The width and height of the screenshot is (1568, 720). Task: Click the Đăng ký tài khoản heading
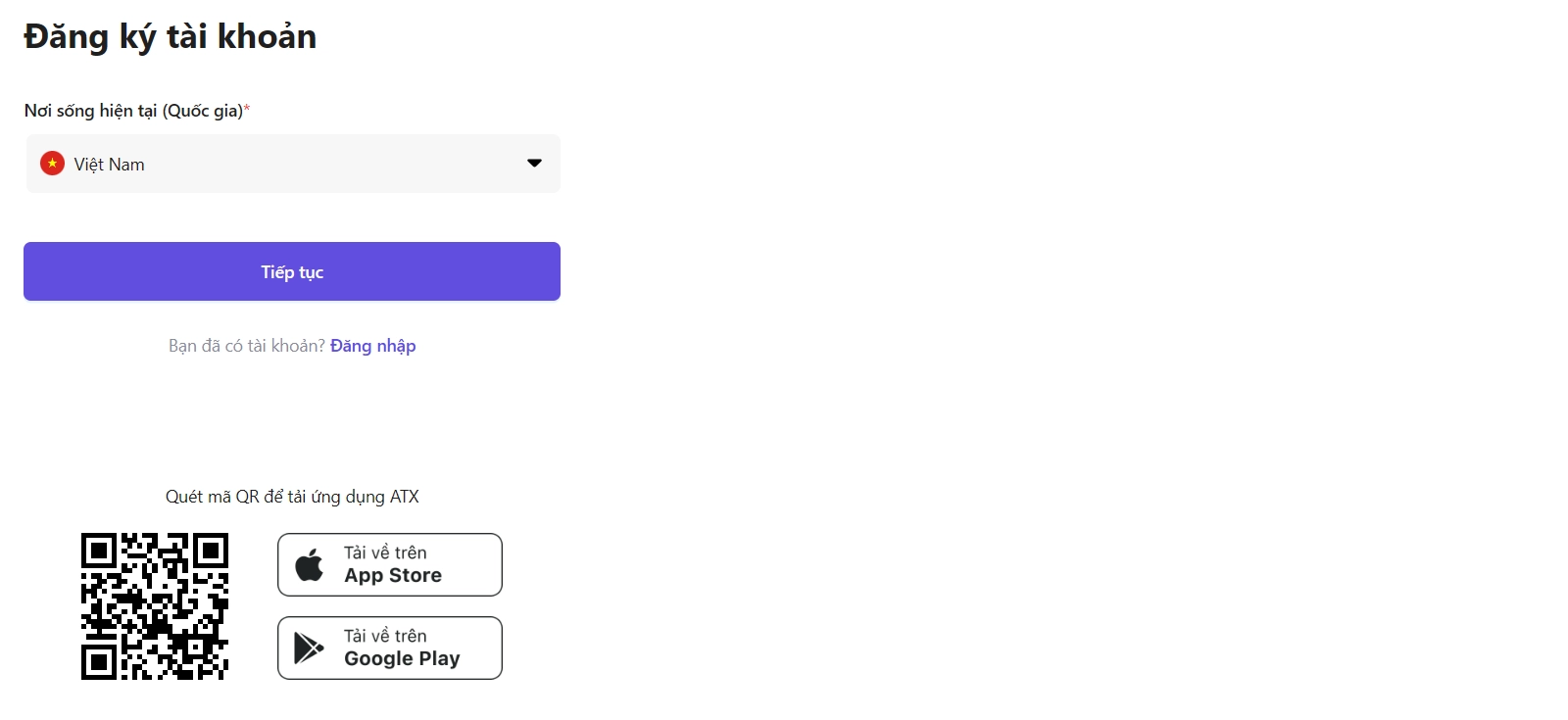[171, 37]
